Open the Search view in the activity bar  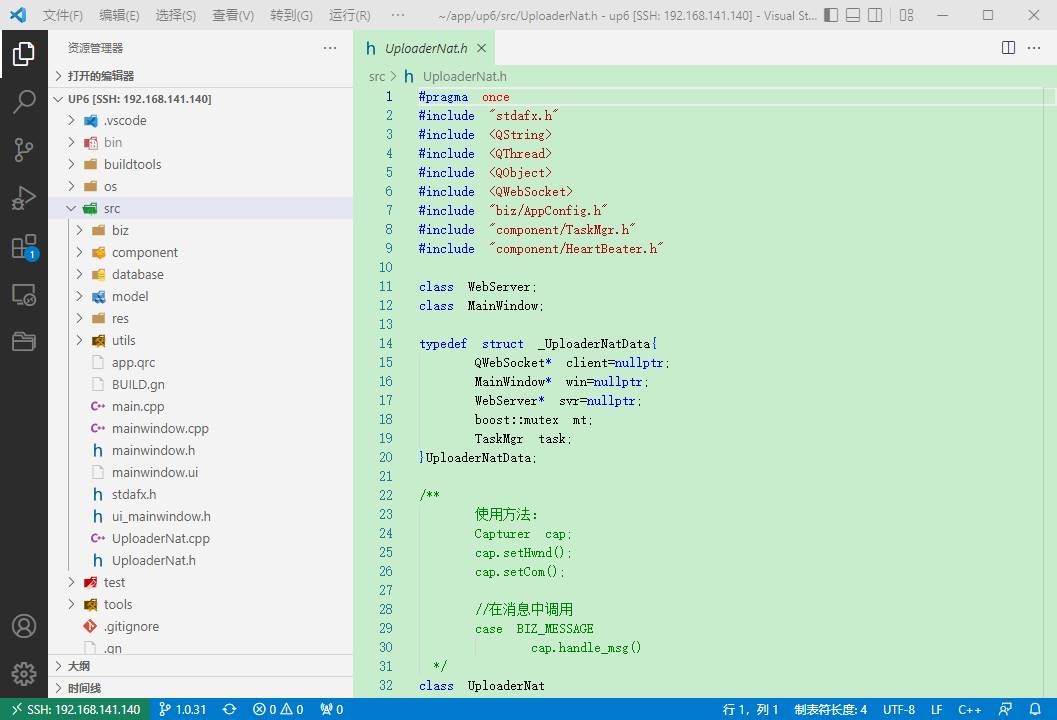click(24, 101)
